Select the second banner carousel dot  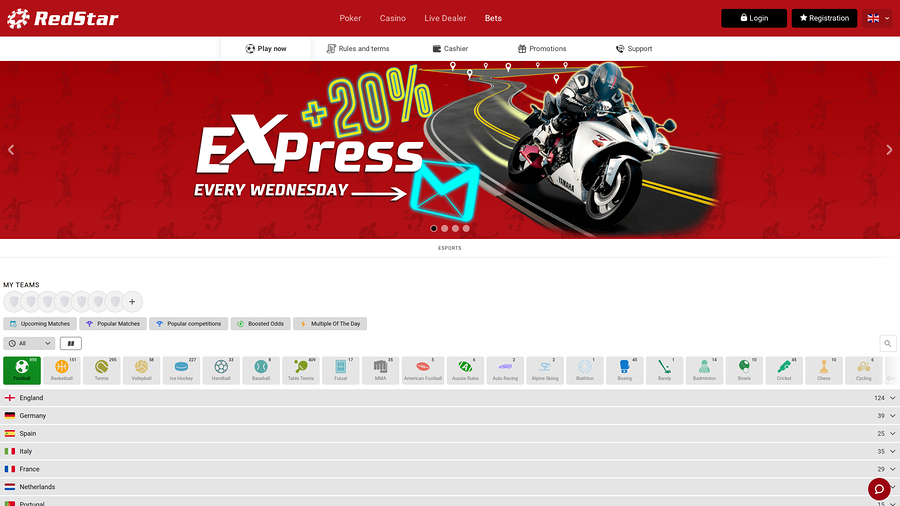(x=445, y=228)
